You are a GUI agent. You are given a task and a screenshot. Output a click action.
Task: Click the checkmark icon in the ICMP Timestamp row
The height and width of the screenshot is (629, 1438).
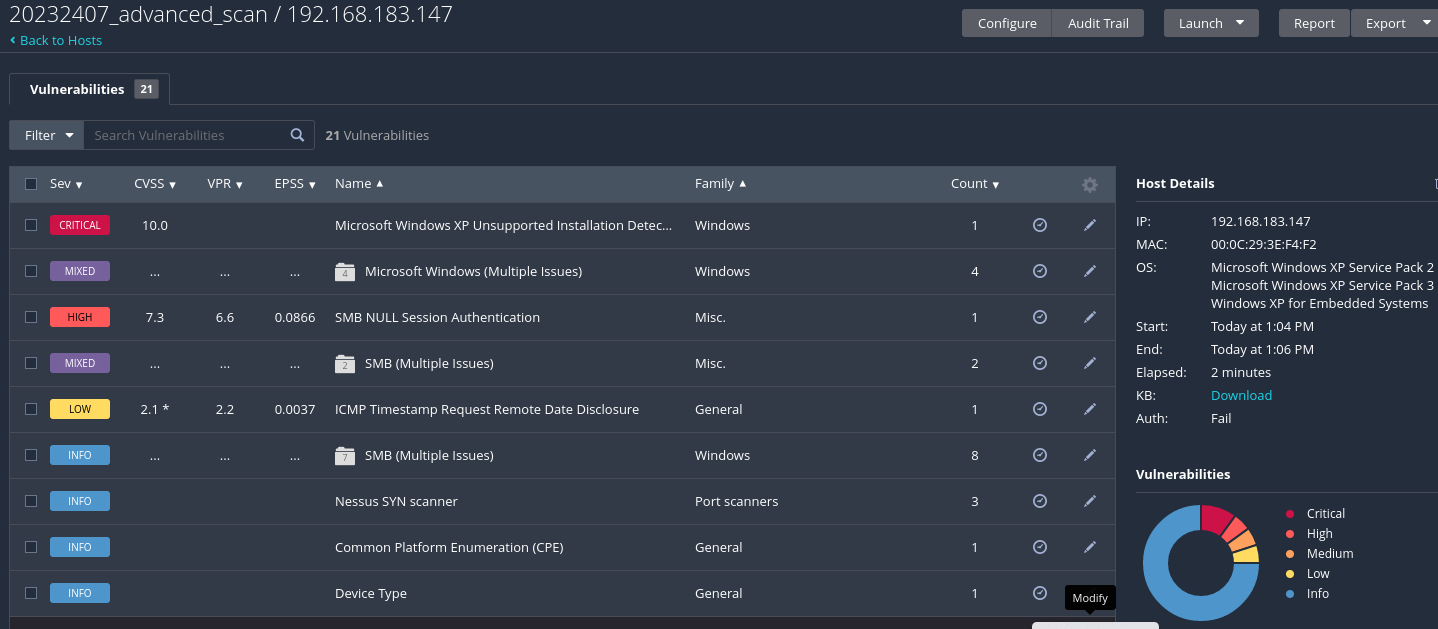(1040, 409)
